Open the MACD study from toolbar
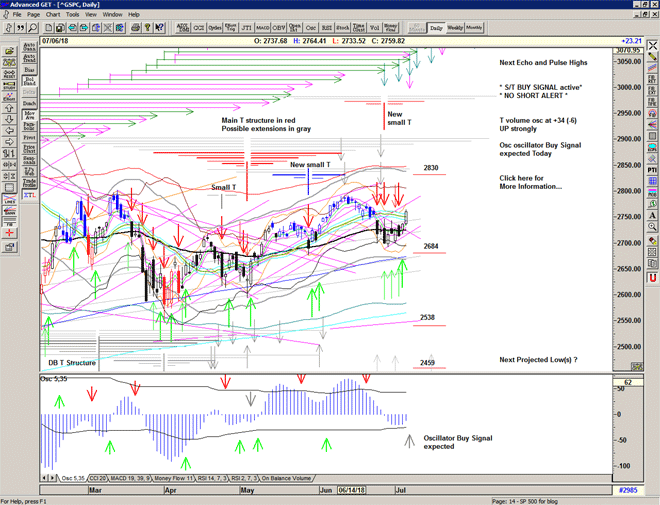The image size is (660, 505). pos(262,29)
